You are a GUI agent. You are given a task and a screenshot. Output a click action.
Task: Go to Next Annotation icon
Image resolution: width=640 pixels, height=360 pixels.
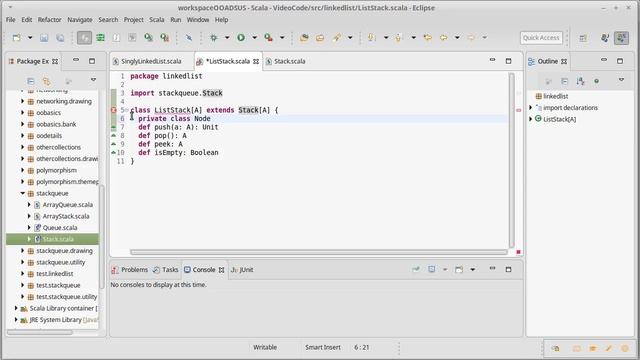tap(371, 38)
